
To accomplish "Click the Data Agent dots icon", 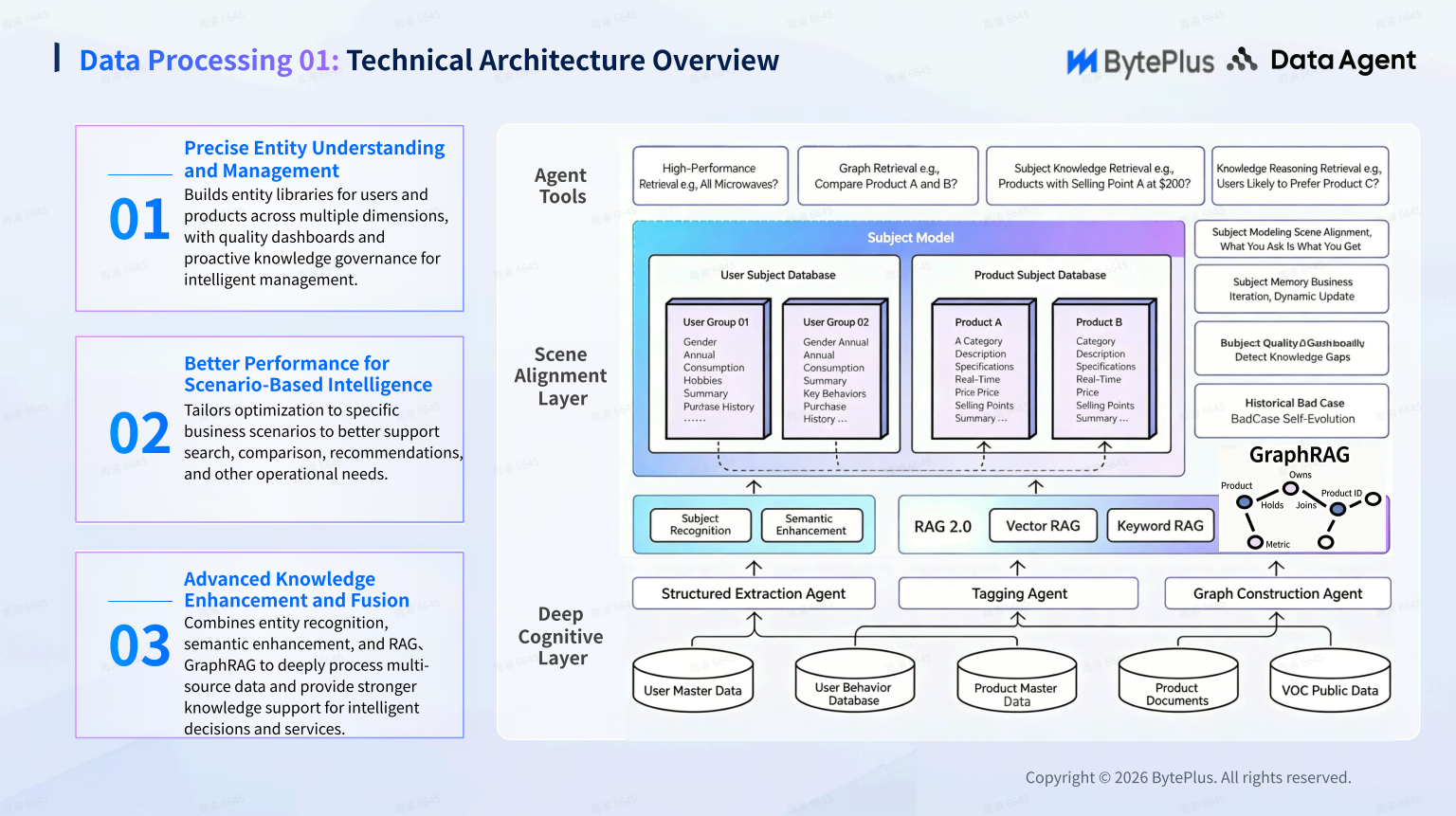I will 1242,60.
